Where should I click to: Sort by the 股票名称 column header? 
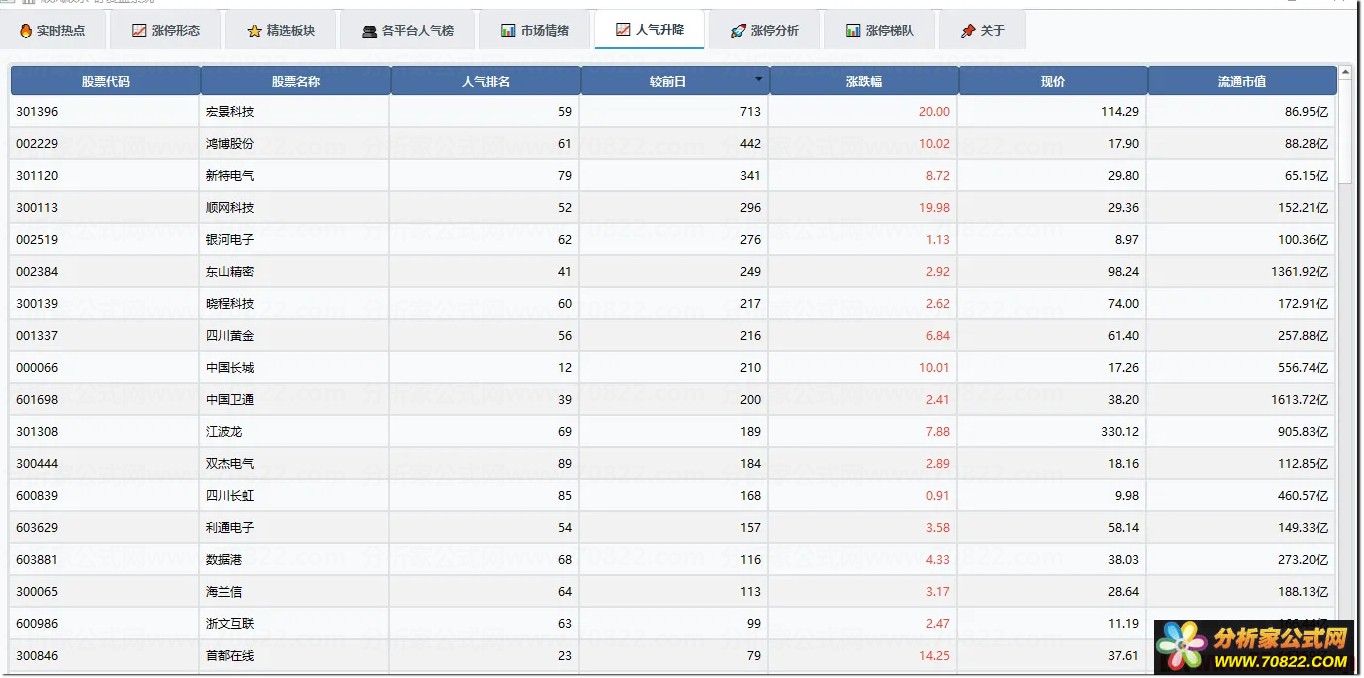(x=296, y=81)
